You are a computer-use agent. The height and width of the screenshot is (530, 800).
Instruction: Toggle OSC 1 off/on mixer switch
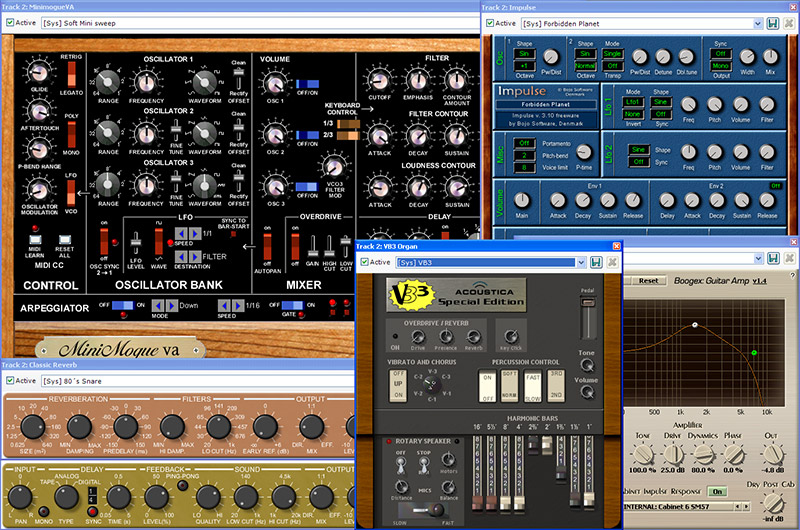coord(308,84)
